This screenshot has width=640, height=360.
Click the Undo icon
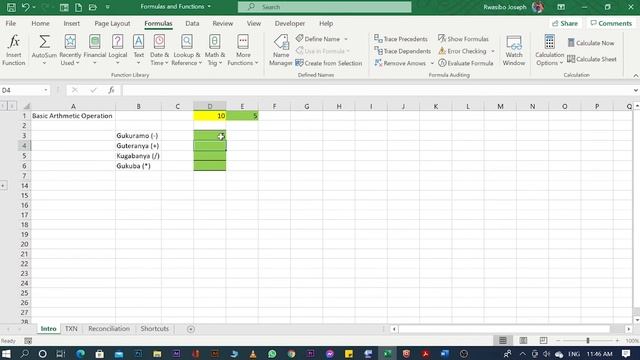[25, 7]
